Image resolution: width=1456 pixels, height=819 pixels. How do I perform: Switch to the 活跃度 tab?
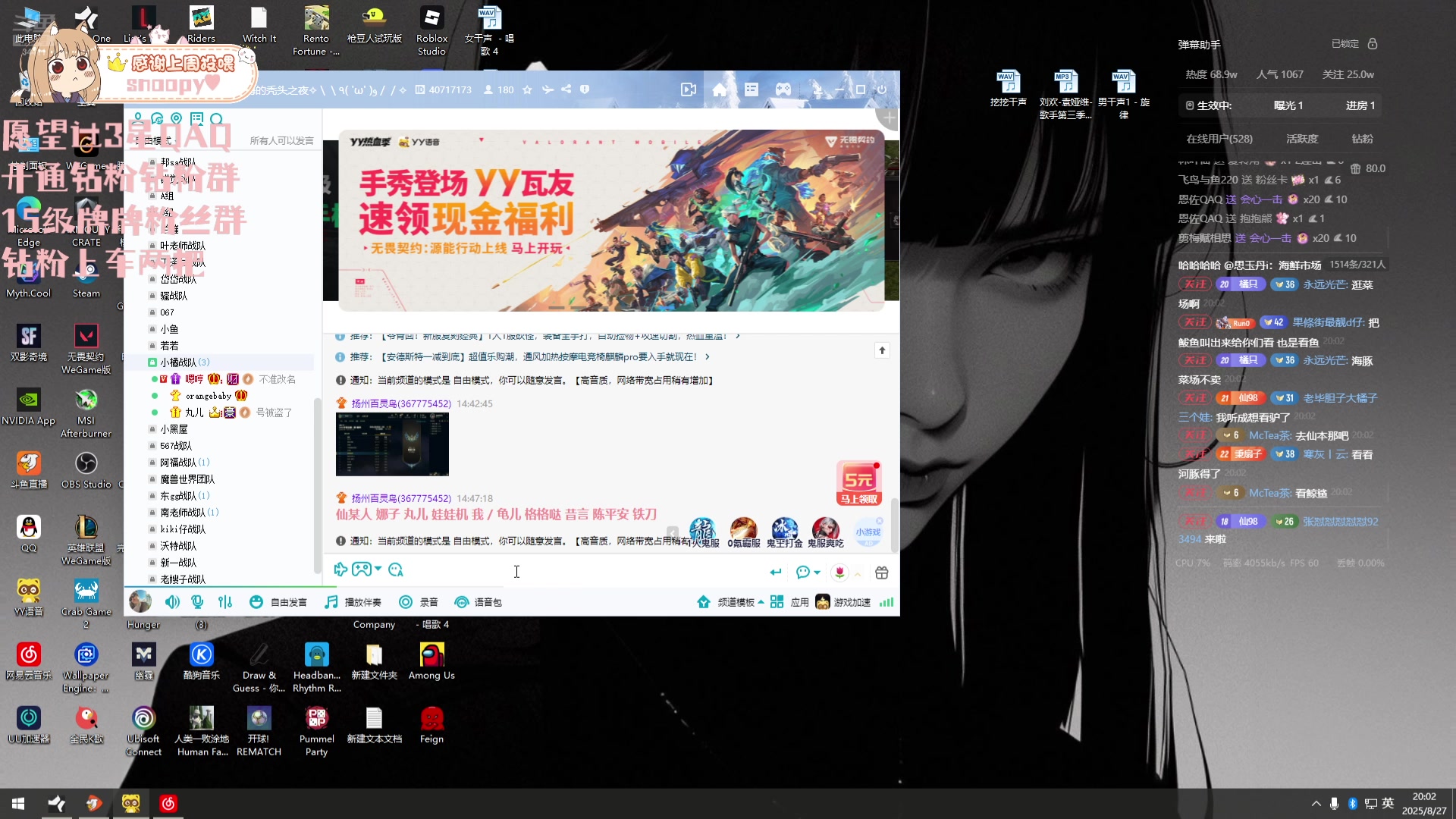click(1302, 139)
